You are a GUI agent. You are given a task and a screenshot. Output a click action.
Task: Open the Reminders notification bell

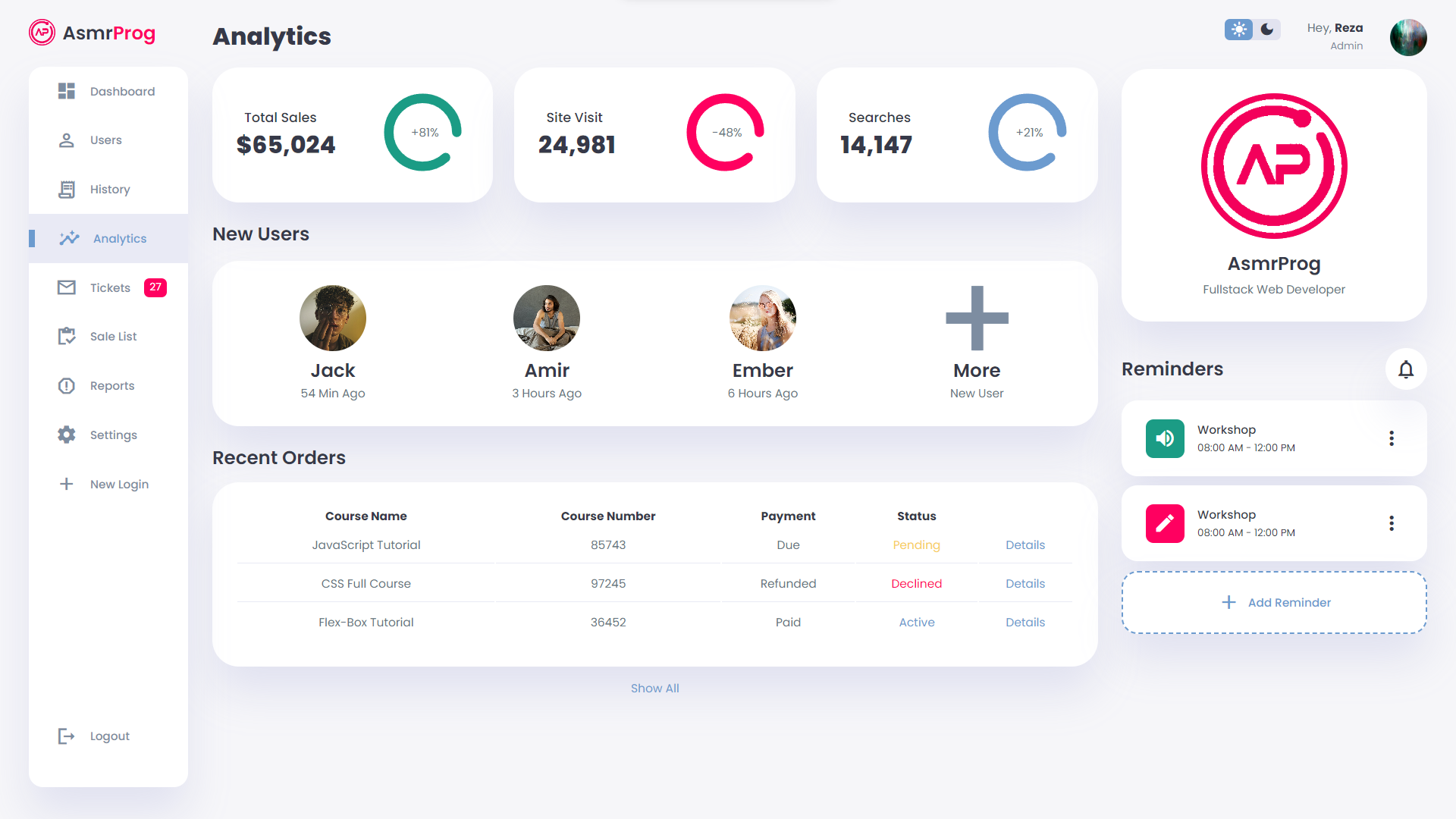point(1406,369)
